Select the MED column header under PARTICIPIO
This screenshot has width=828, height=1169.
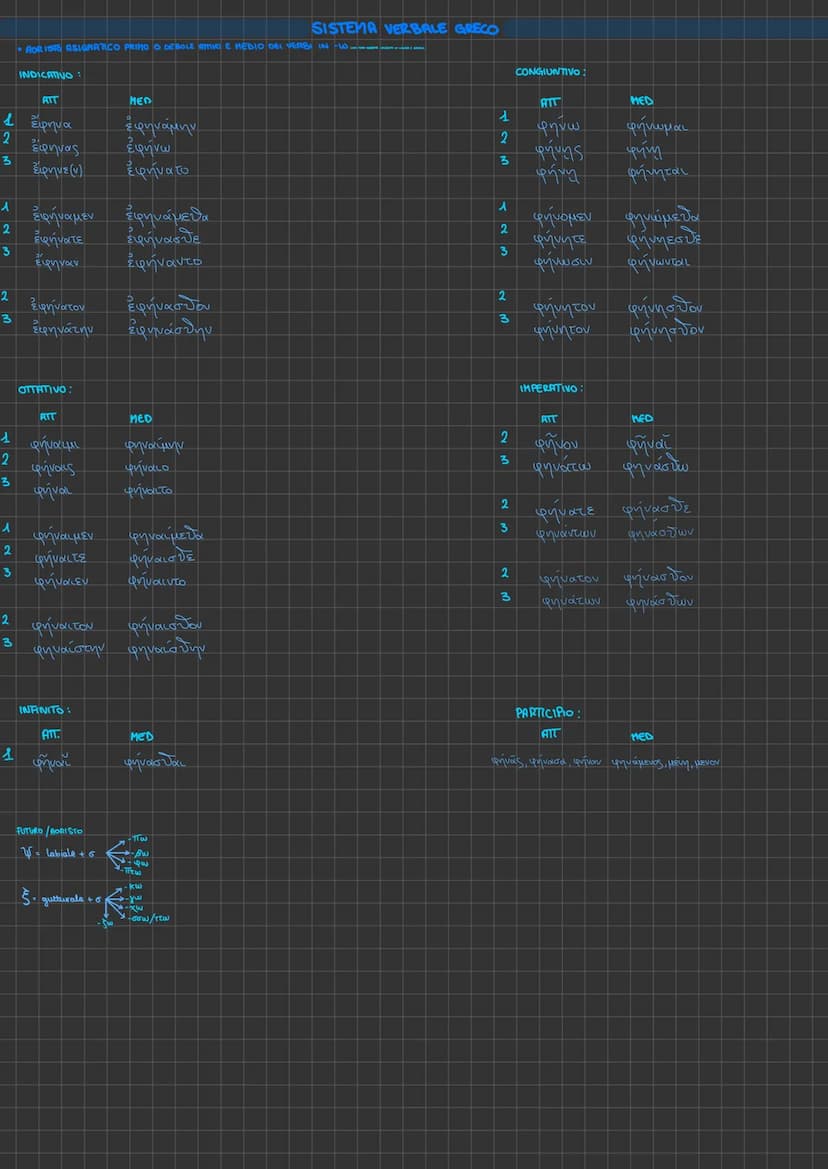click(x=642, y=737)
